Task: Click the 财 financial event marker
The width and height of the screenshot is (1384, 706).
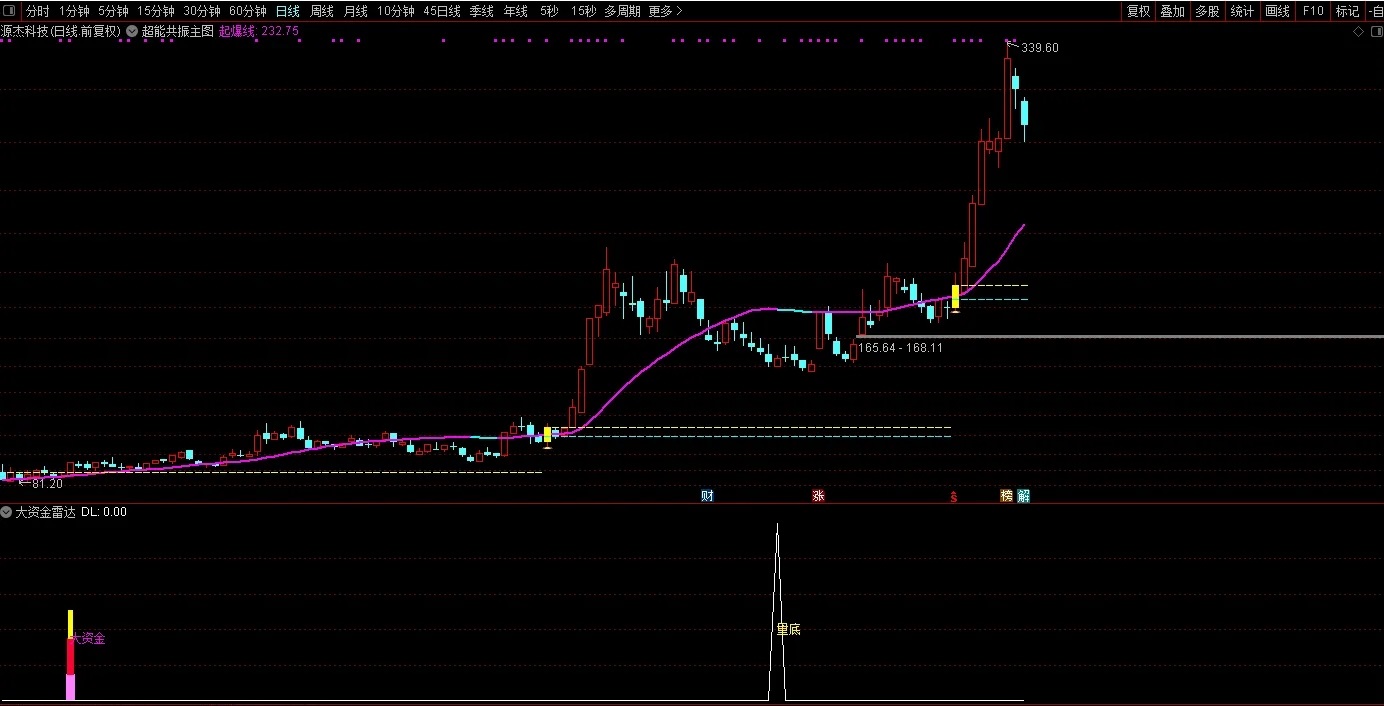Action: pos(707,496)
